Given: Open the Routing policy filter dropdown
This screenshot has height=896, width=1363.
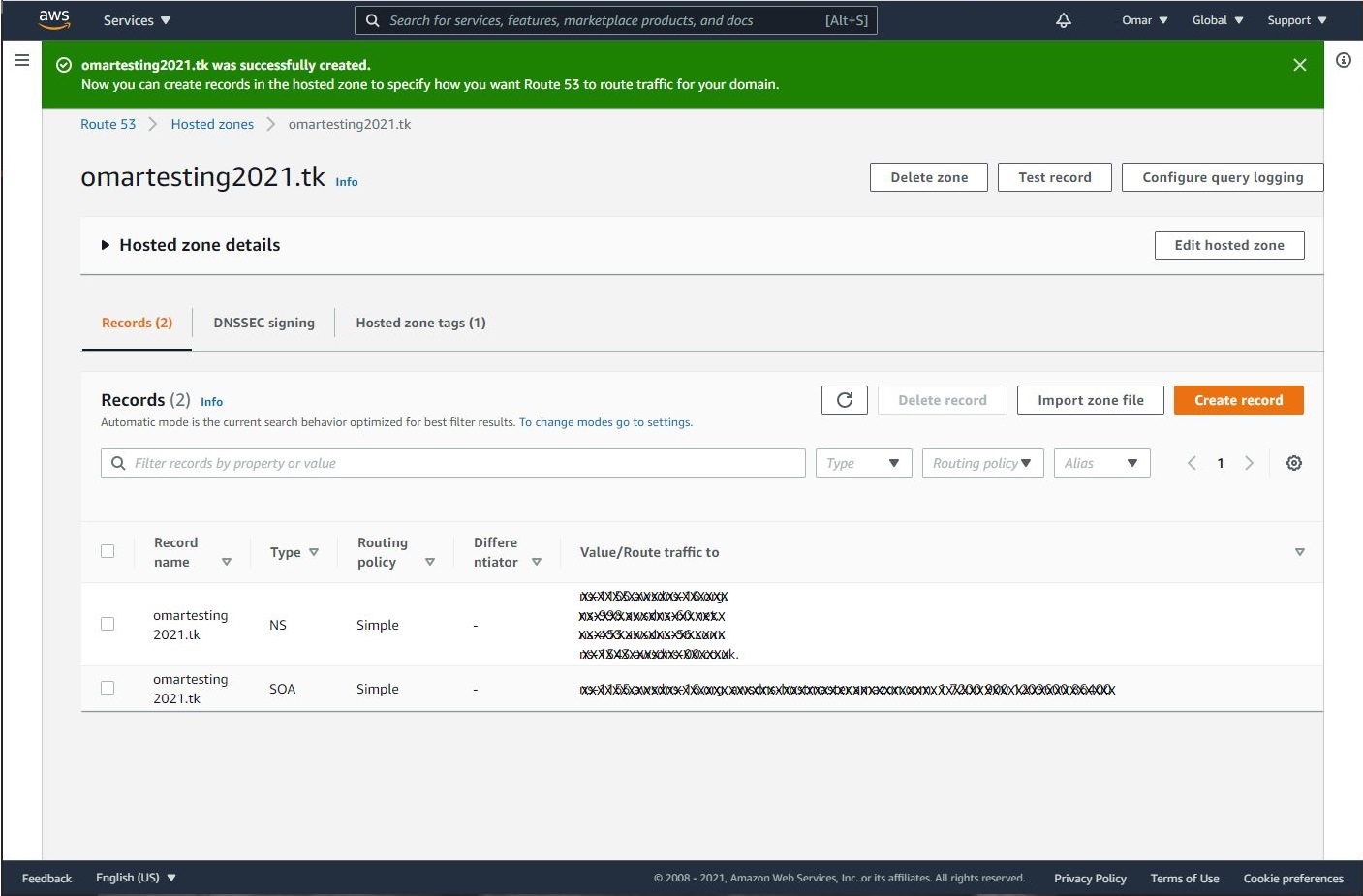Looking at the screenshot, I should tap(983, 463).
